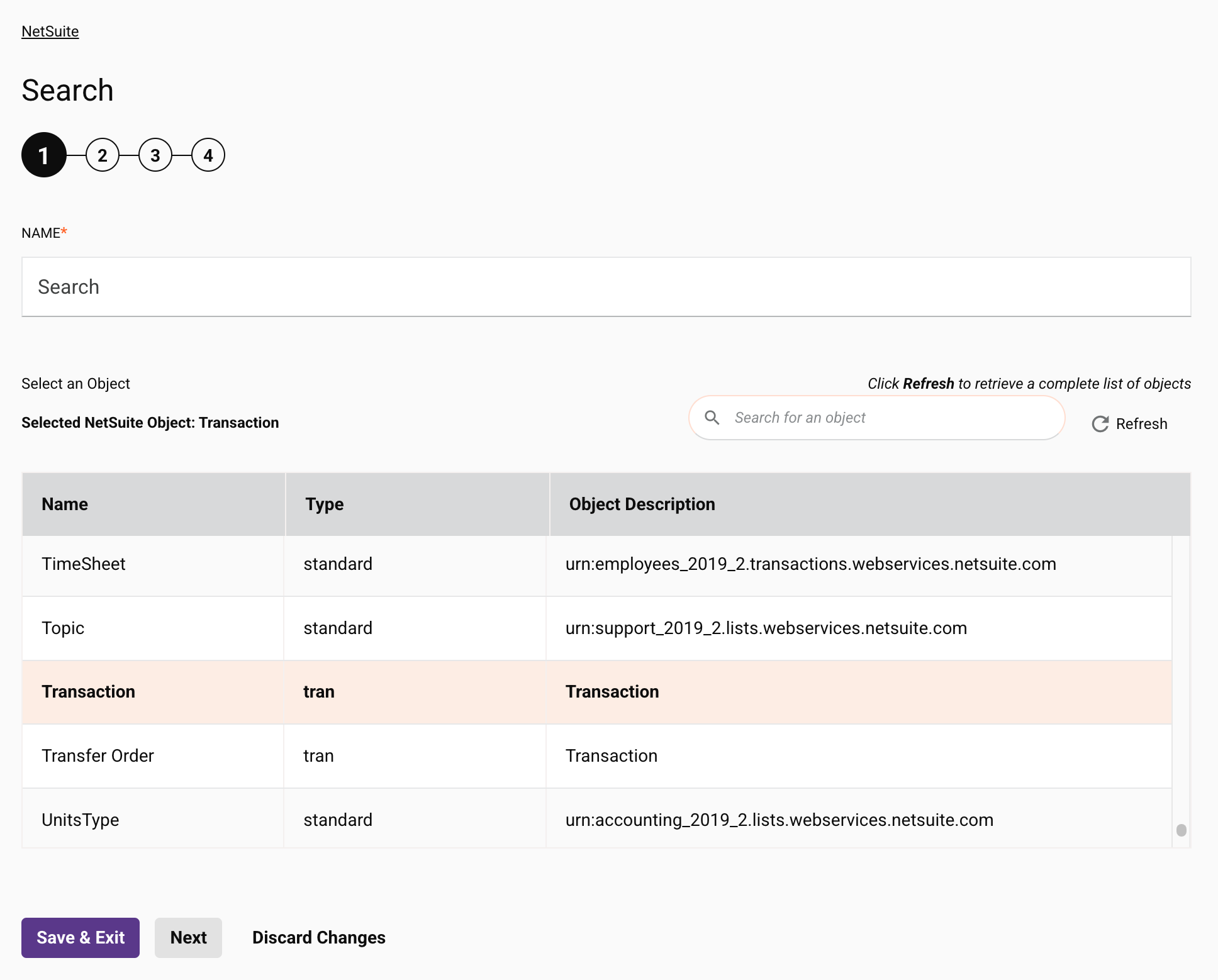
Task: Click the Save & Exit button
Action: (81, 938)
